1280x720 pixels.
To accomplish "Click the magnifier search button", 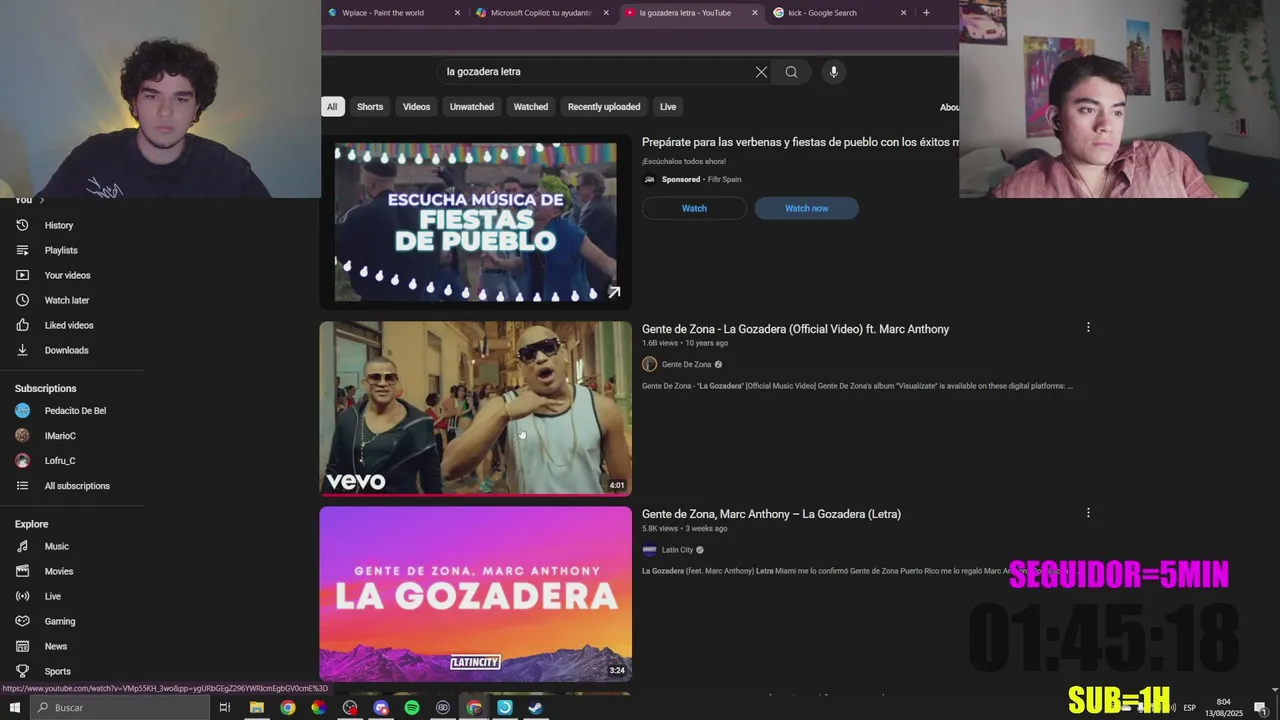I will (791, 72).
